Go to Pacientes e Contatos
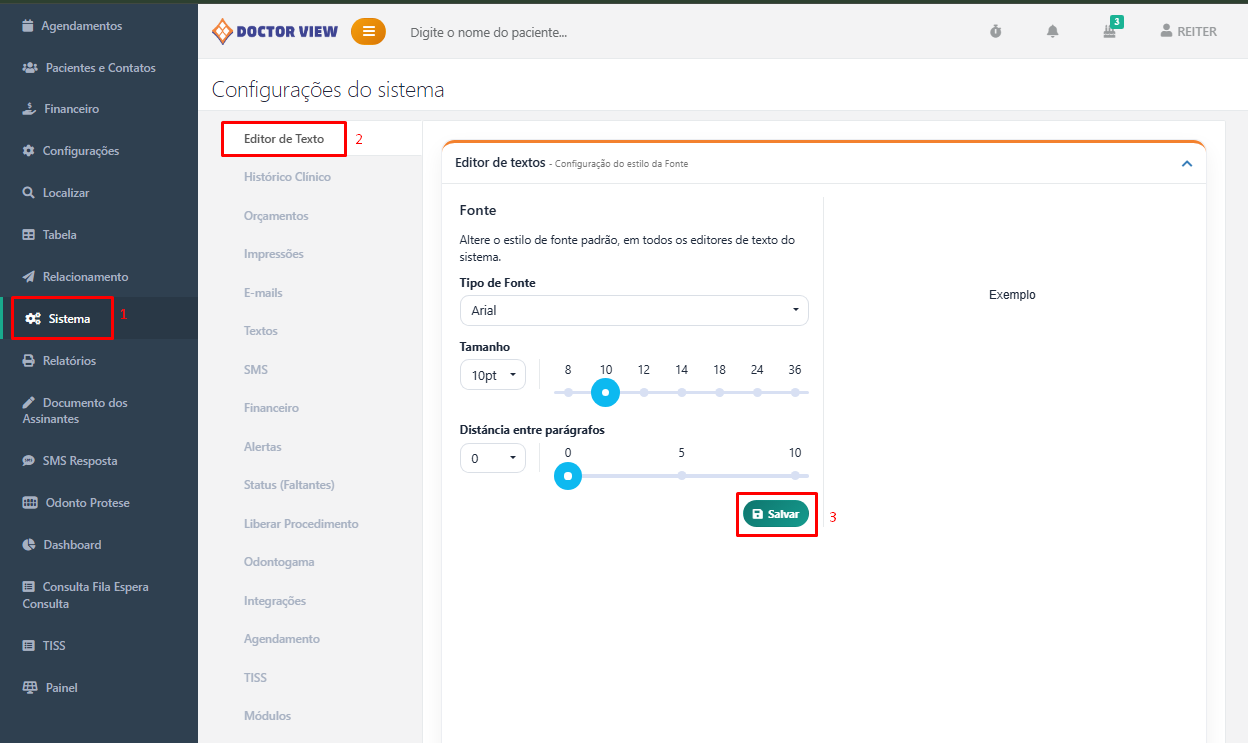This screenshot has height=743, width=1248. pyautogui.click(x=100, y=68)
